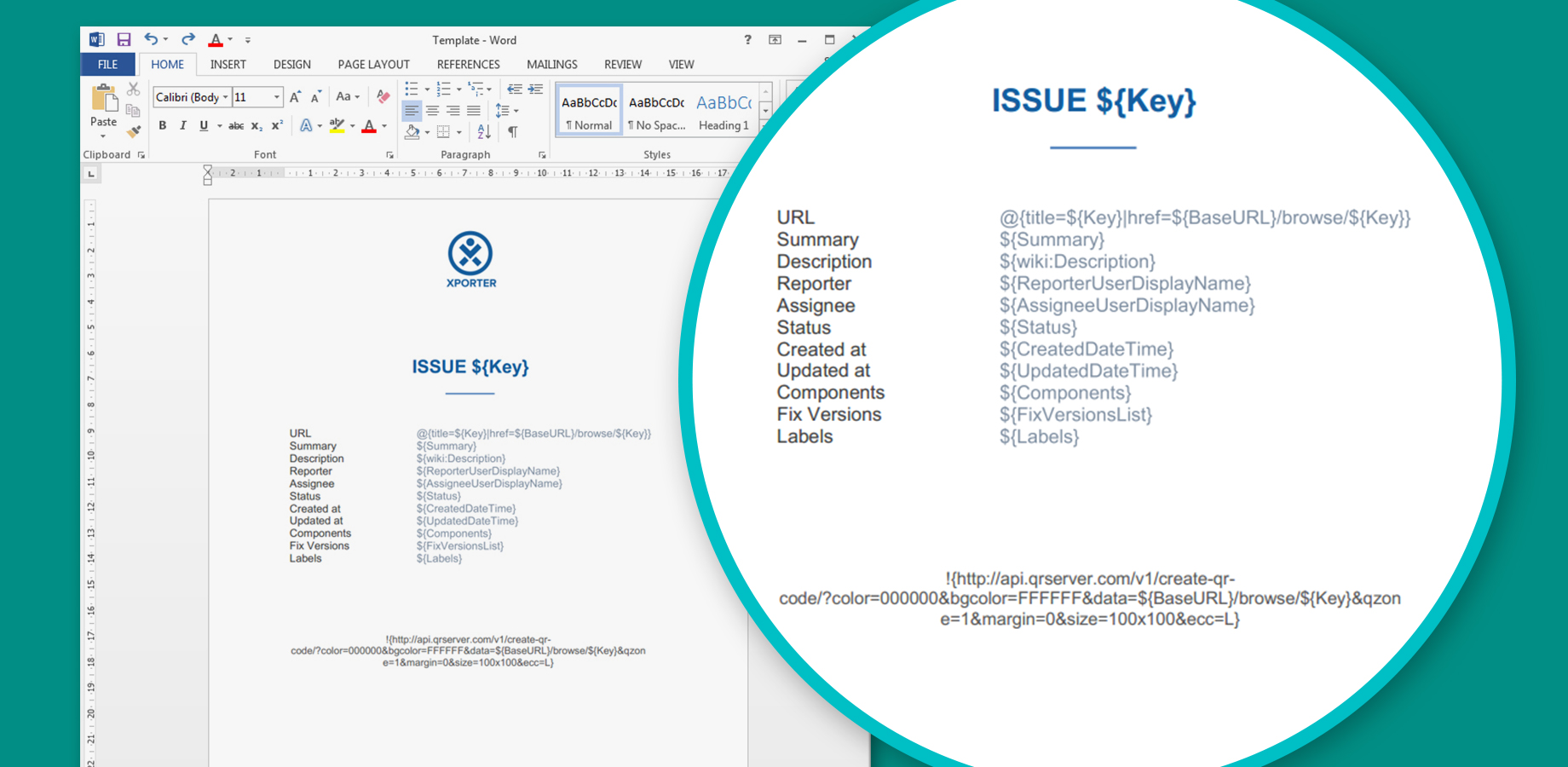Insert a numbered list
This screenshot has width=1568, height=767.
[443, 89]
